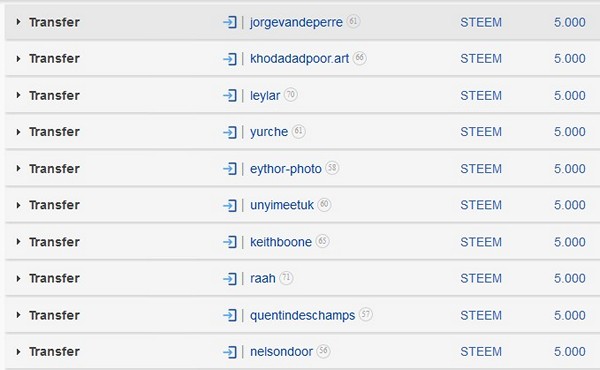Viewport: 600px width, 370px height.
Task: Open the khodadadpoor.art account link
Action: (x=299, y=59)
